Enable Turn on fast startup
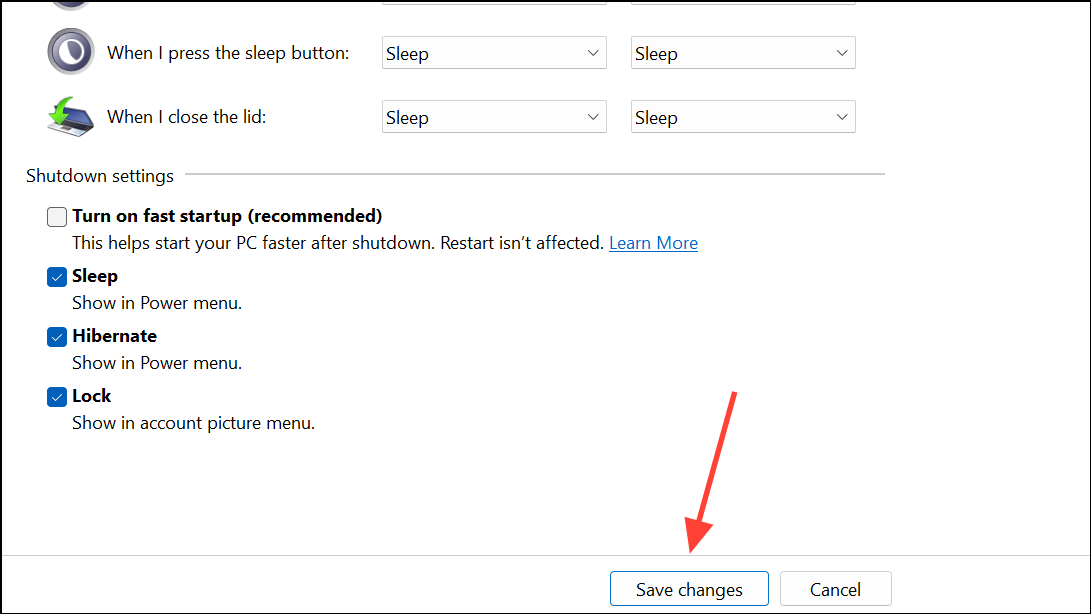Viewport: 1091px width, 614px height. (57, 216)
